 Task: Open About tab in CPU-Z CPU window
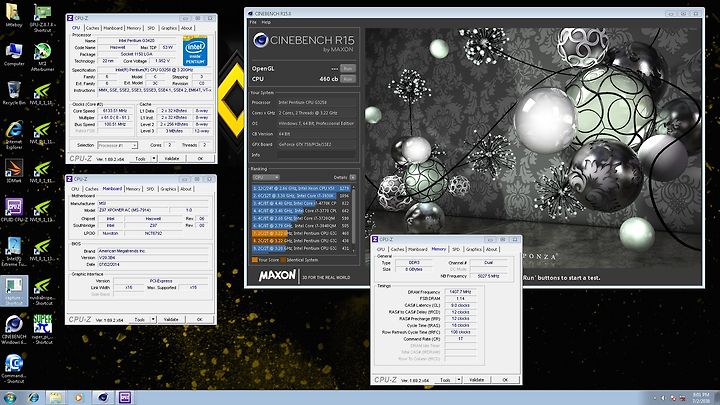[x=186, y=28]
